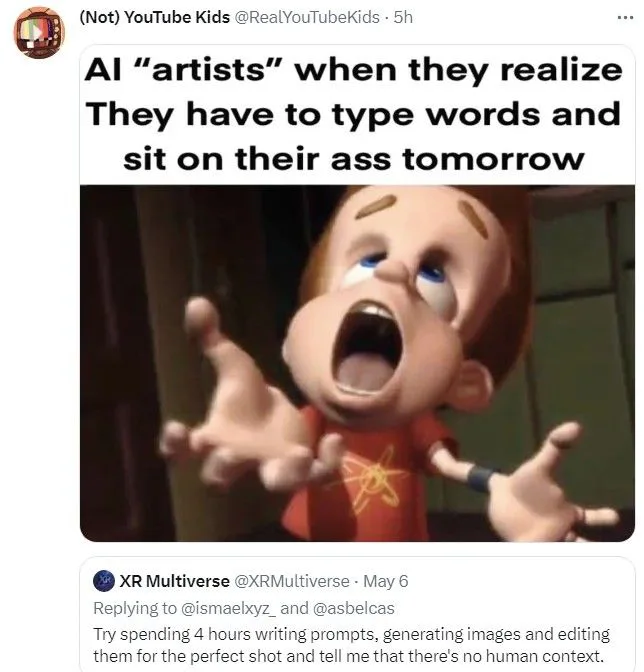This screenshot has height=672, width=644.
Task: Open the XR Multiverse small avatar icon
Action: (x=104, y=581)
